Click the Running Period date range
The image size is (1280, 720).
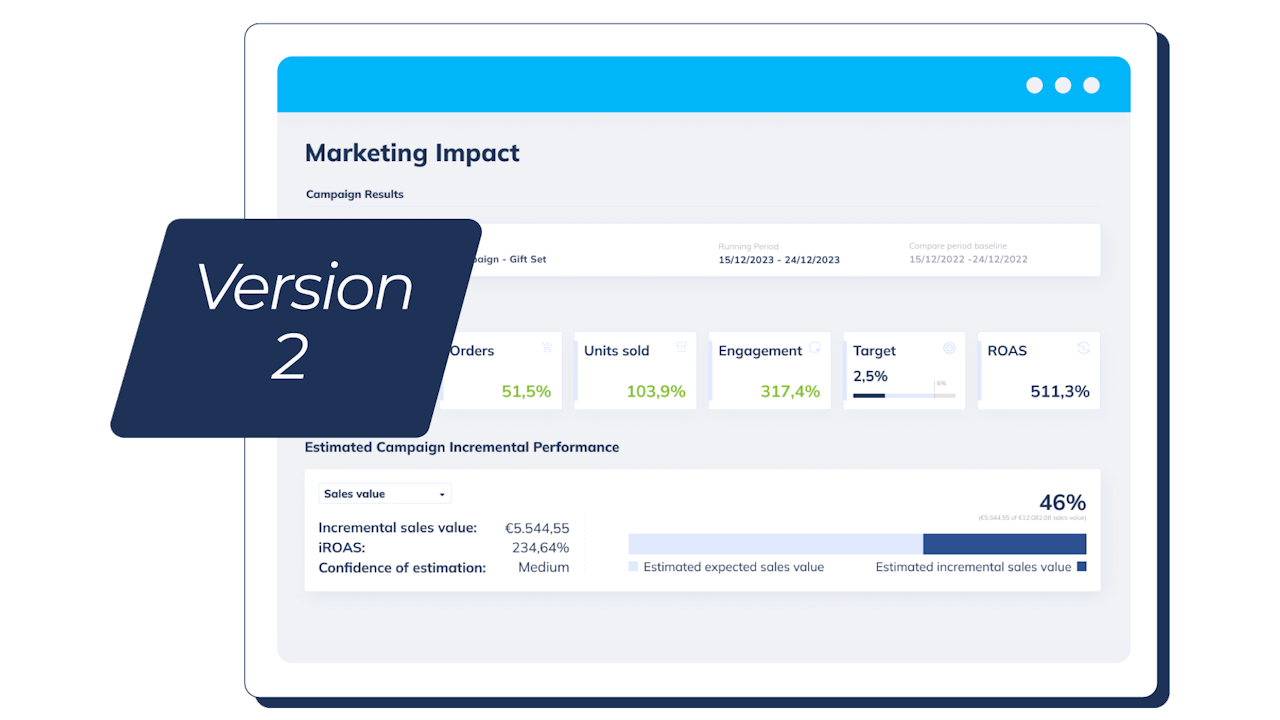(779, 260)
